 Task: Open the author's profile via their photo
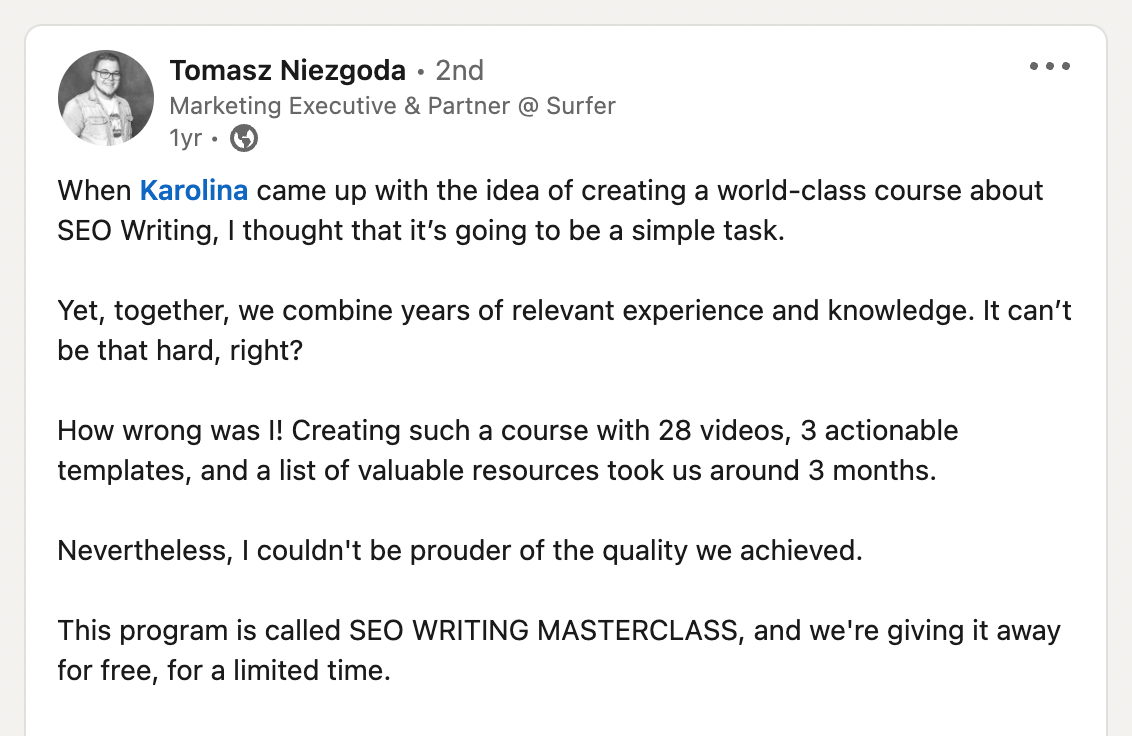point(106,97)
